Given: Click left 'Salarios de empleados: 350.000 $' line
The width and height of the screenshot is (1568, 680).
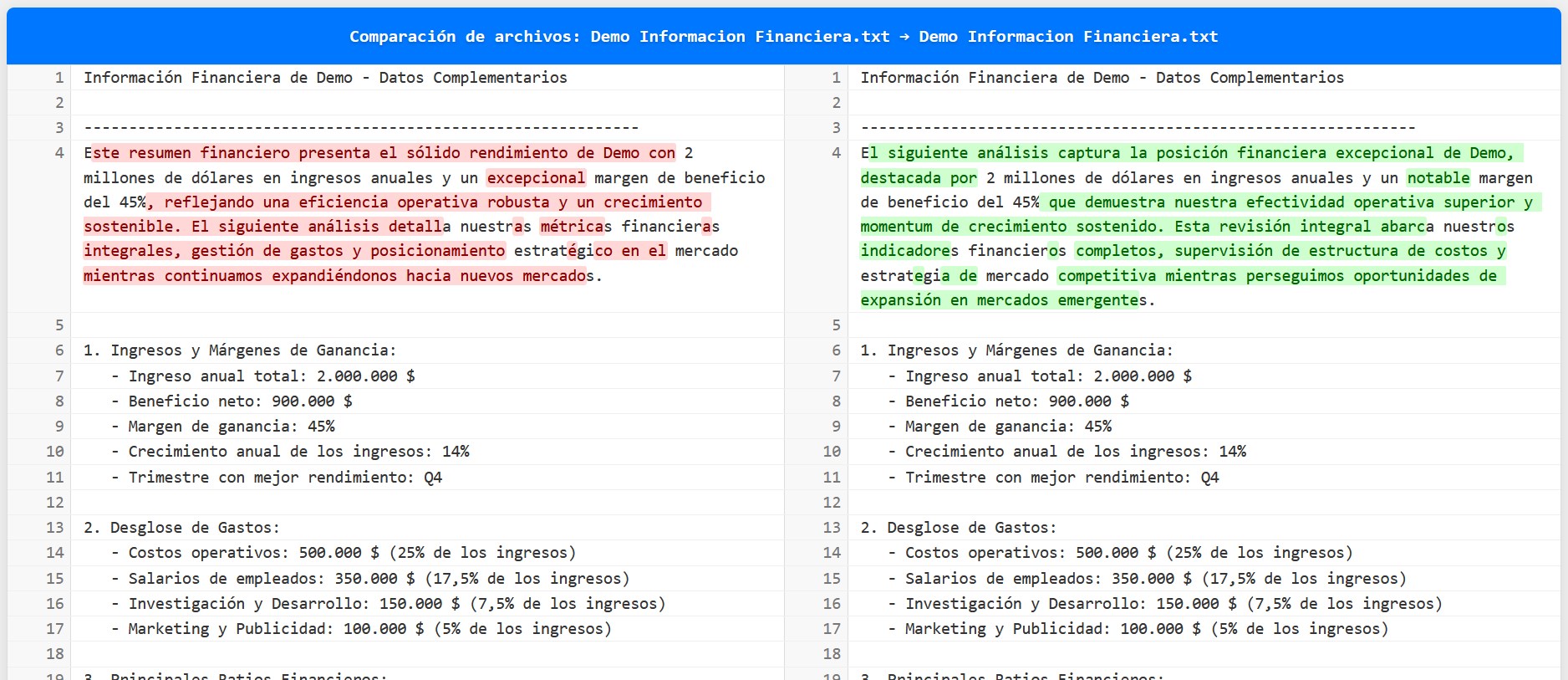Looking at the screenshot, I should [370, 578].
